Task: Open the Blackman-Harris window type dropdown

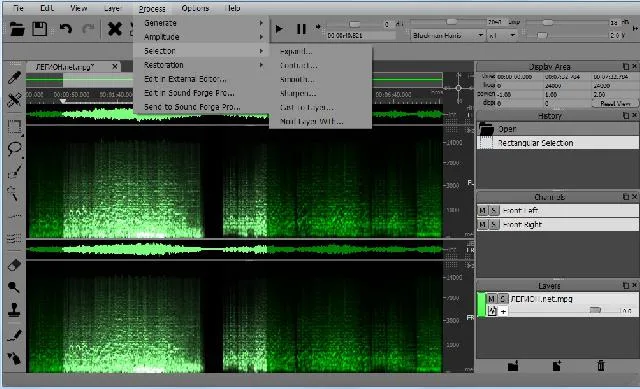Action: point(448,36)
